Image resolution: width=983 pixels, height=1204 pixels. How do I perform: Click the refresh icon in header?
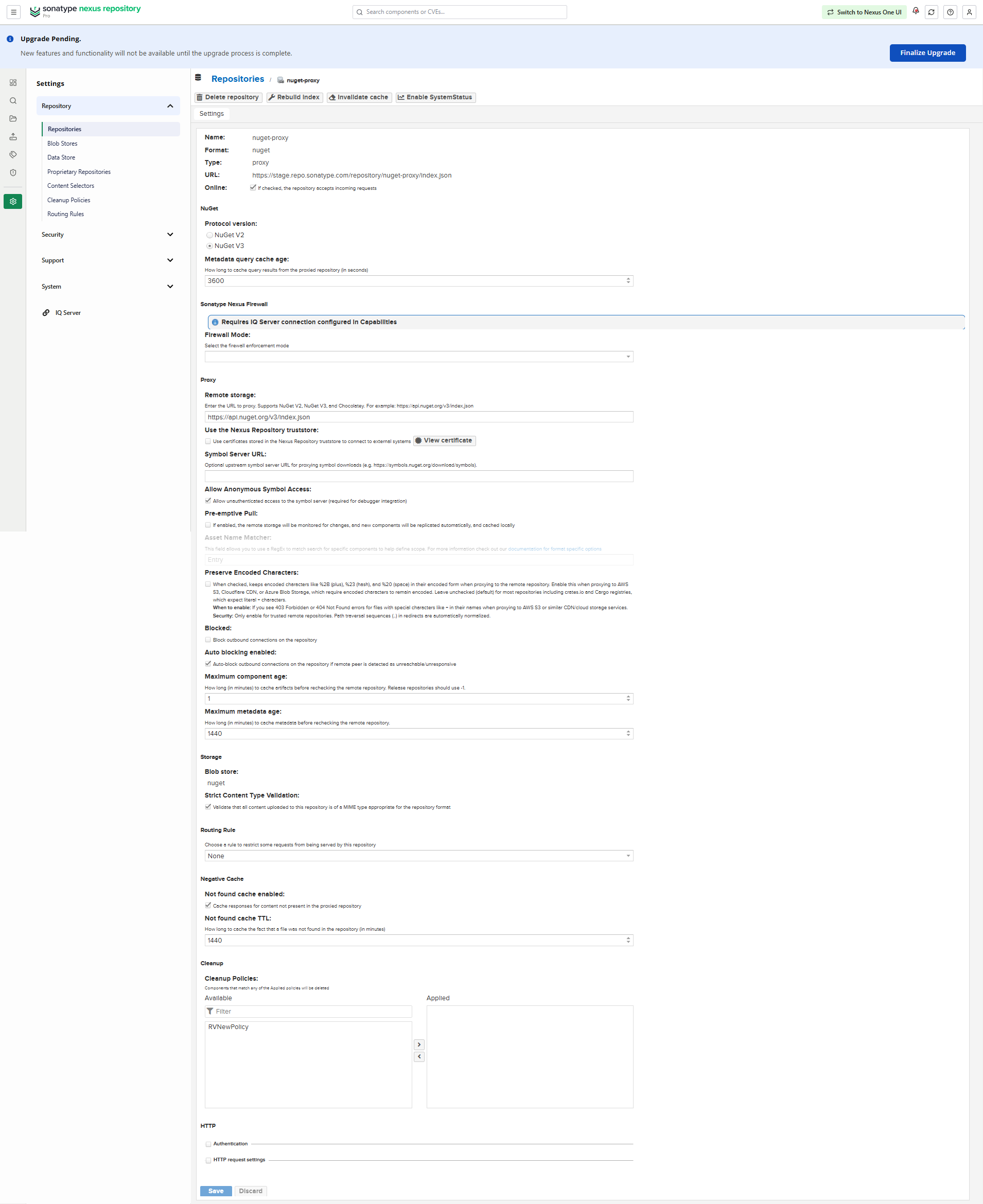(932, 12)
